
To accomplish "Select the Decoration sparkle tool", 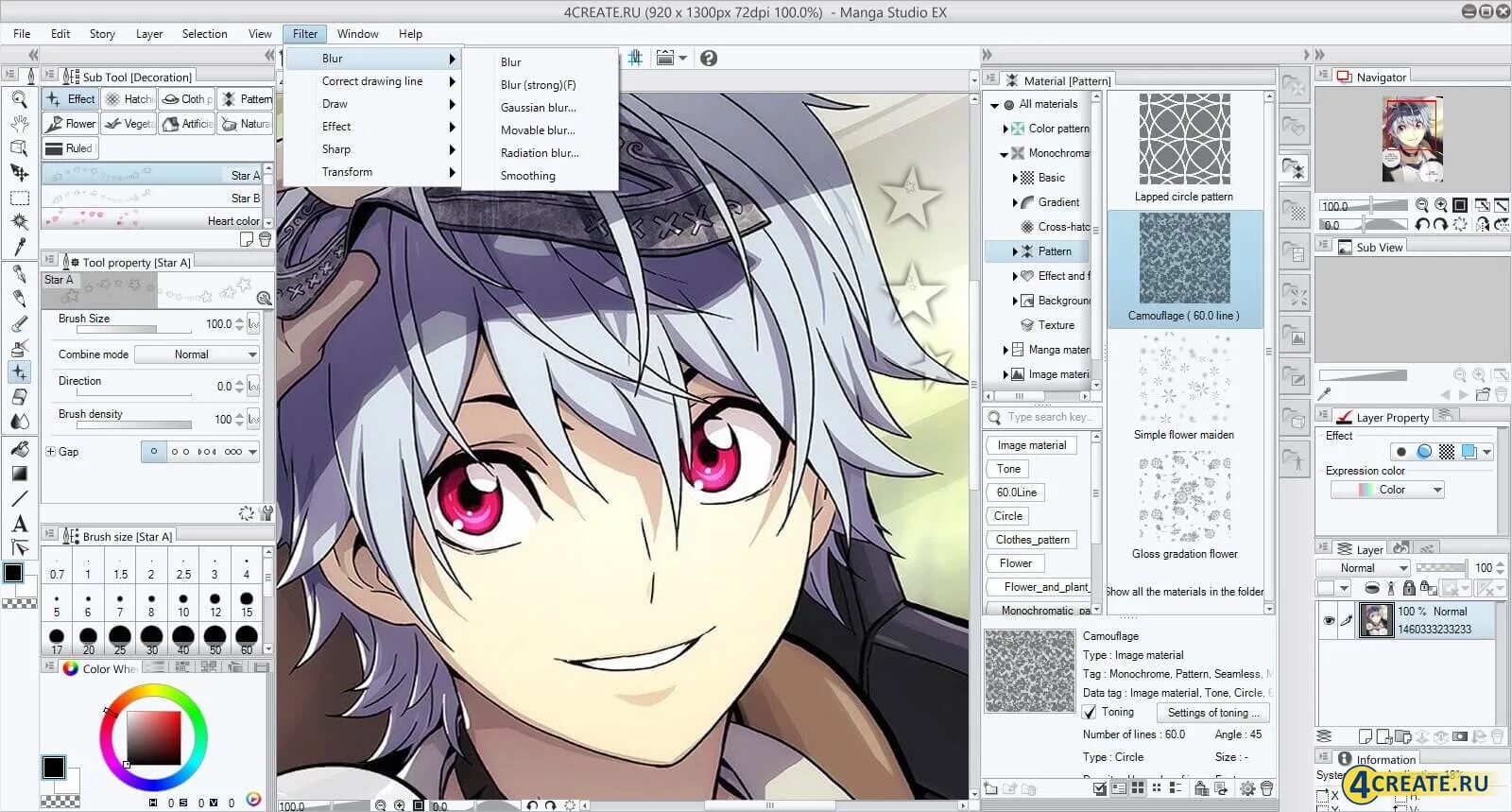I will point(19,372).
